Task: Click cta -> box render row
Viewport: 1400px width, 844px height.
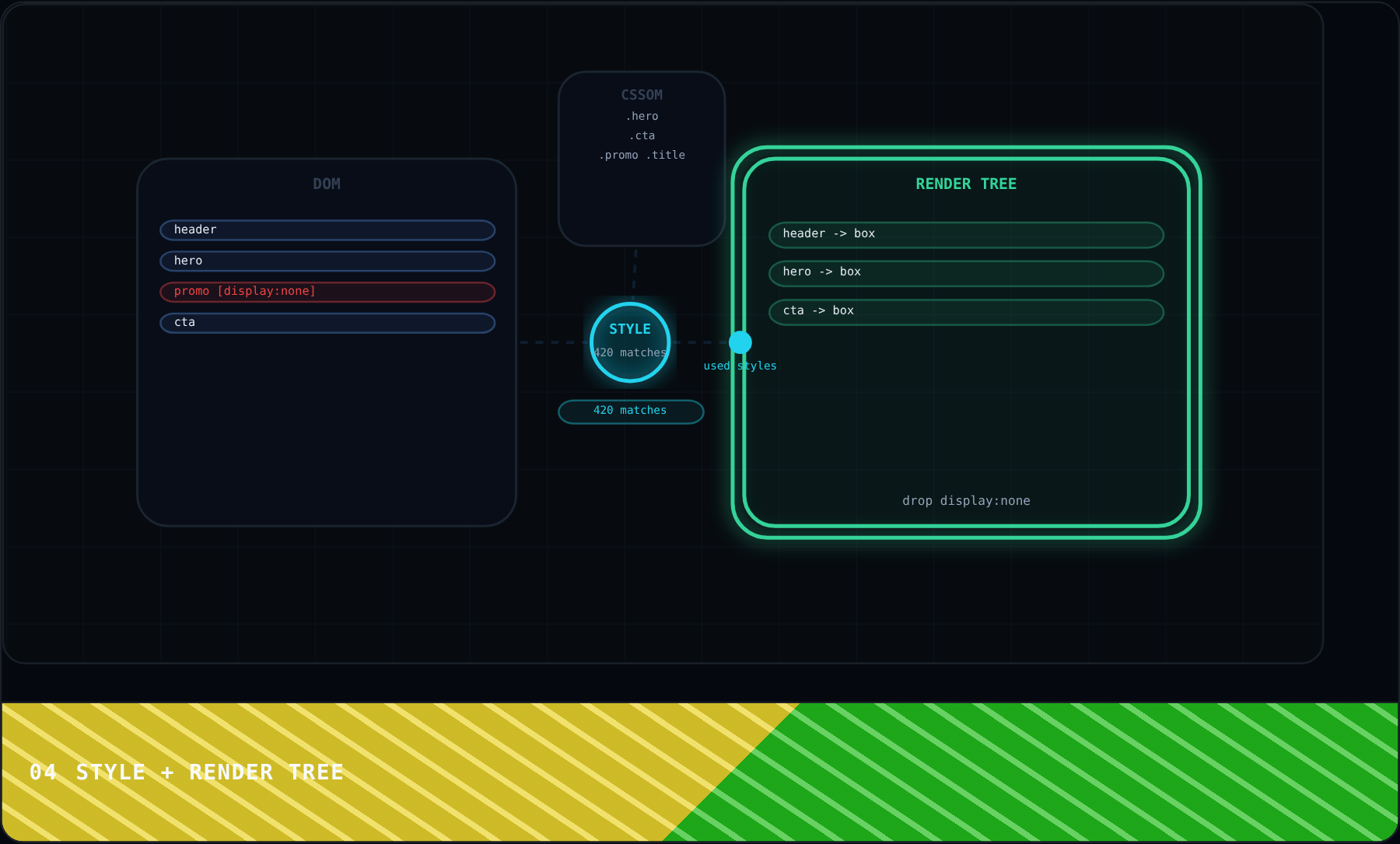Action: pyautogui.click(x=966, y=312)
